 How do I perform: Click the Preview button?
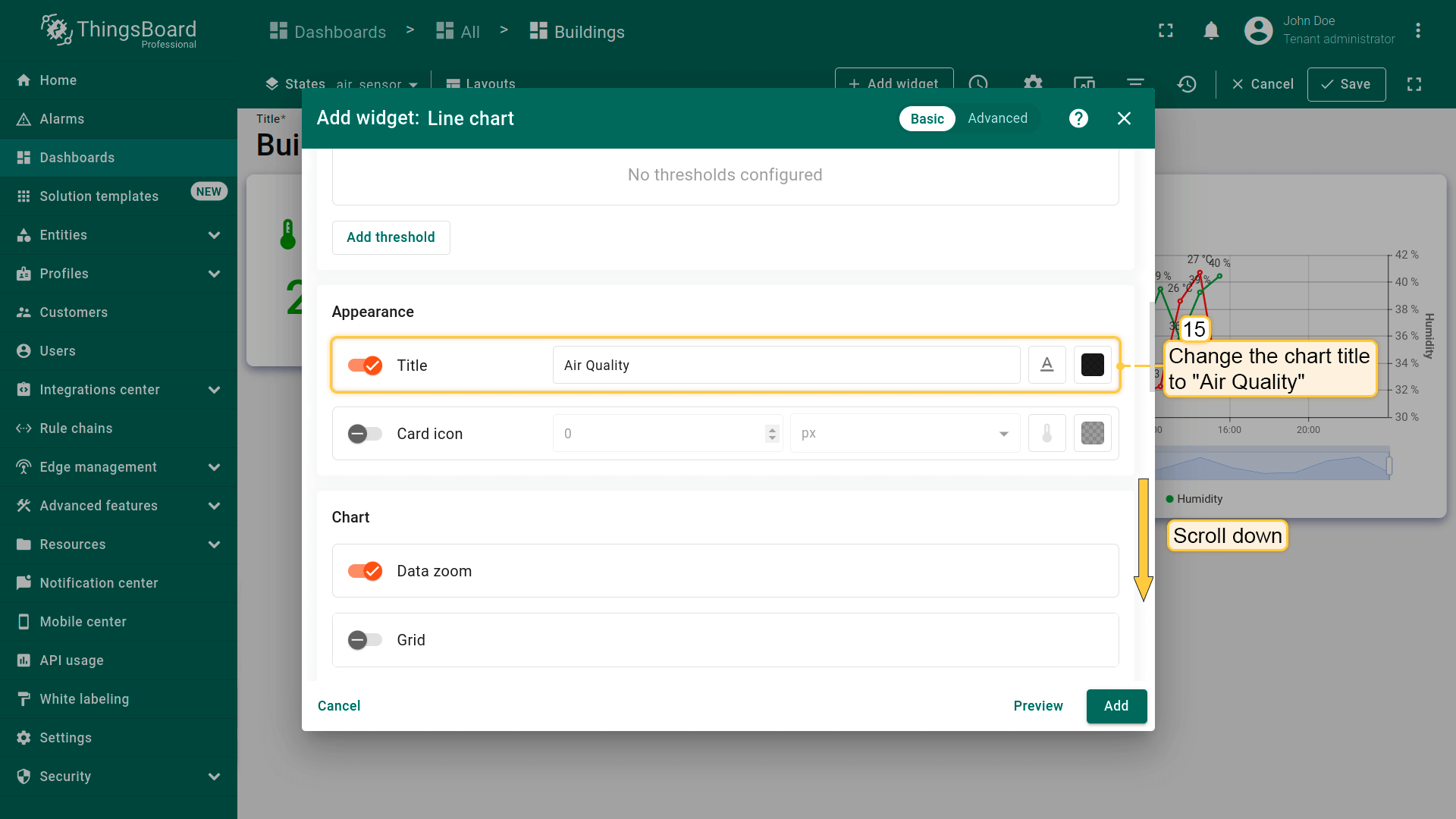click(x=1037, y=706)
